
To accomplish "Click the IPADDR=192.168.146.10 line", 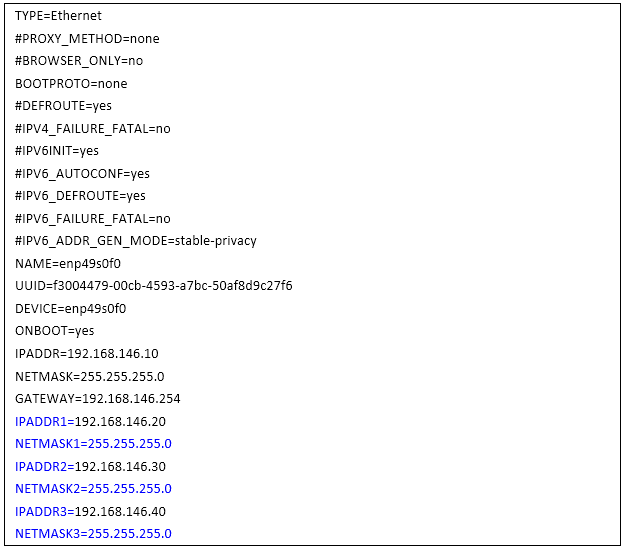I will 87,354.
